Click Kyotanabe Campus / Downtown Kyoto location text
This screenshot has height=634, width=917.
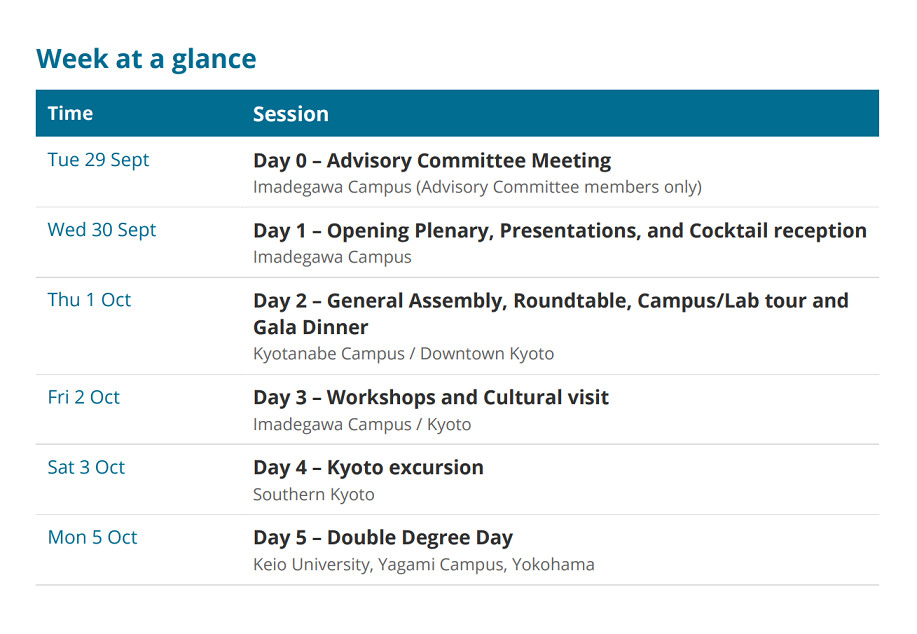coord(404,354)
